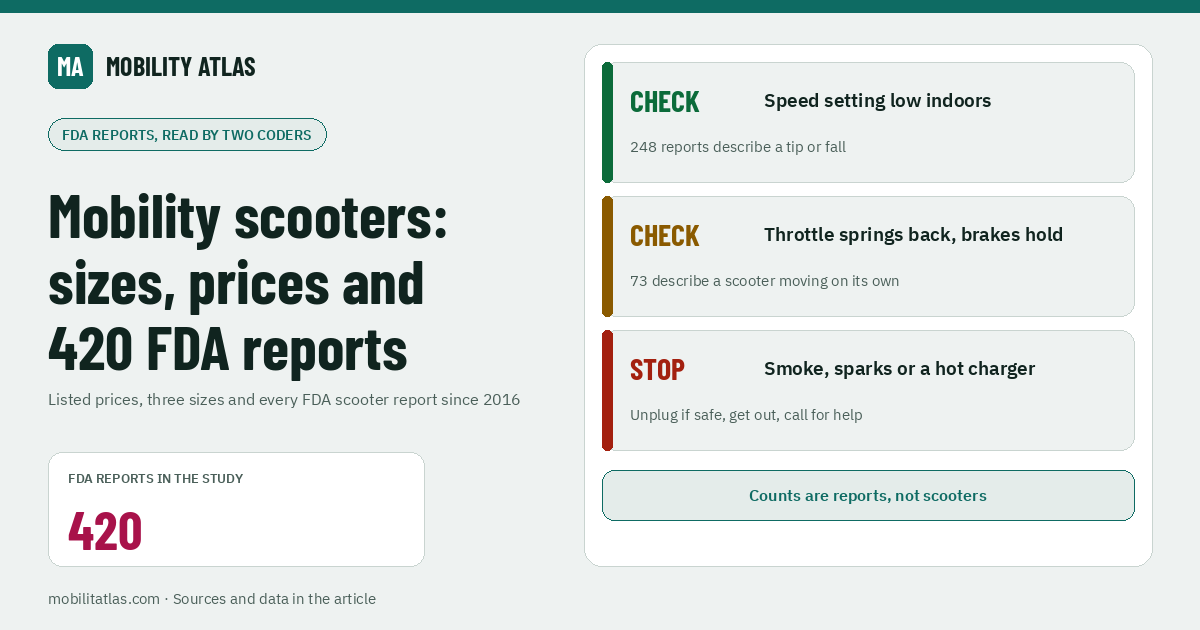Click the headline about mobility scooters
The width and height of the screenshot is (1200, 630).
click(248, 283)
